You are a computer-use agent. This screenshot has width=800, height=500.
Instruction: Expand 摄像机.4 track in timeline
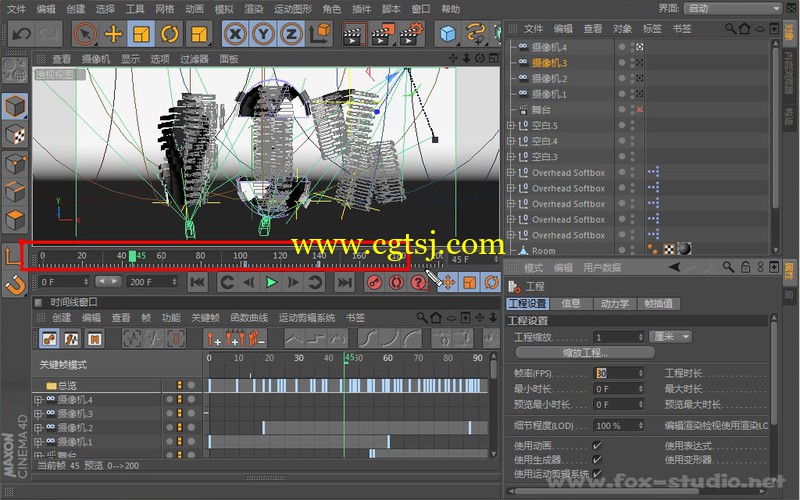[38, 400]
